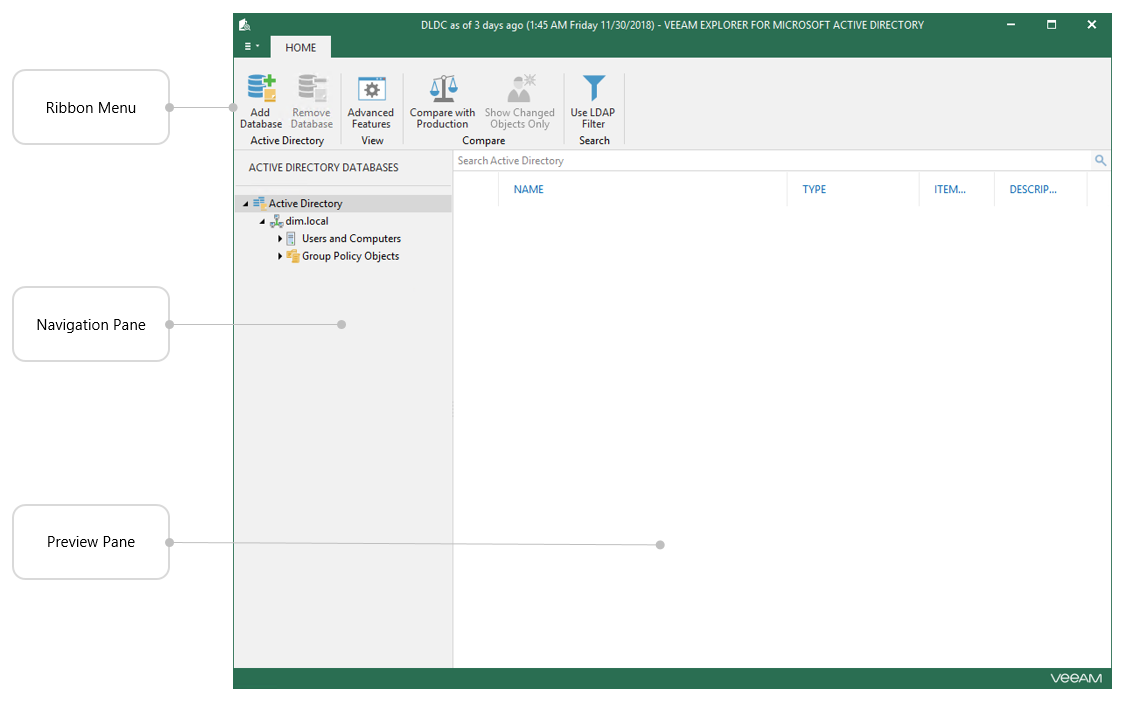1122x702 pixels.
Task: Click the Veeam app icon in title bar
Action: [245, 25]
